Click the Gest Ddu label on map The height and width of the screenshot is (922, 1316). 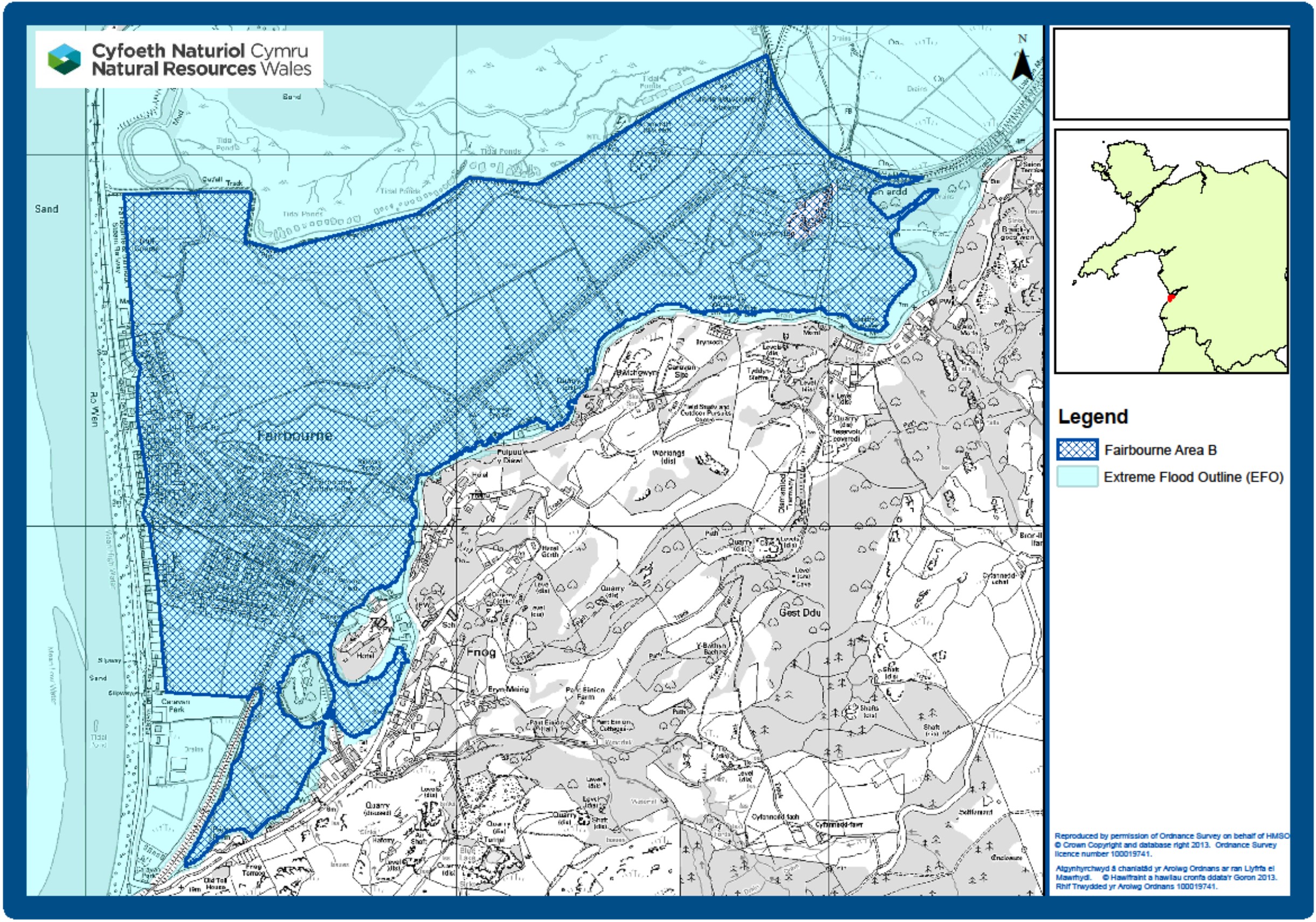800,613
